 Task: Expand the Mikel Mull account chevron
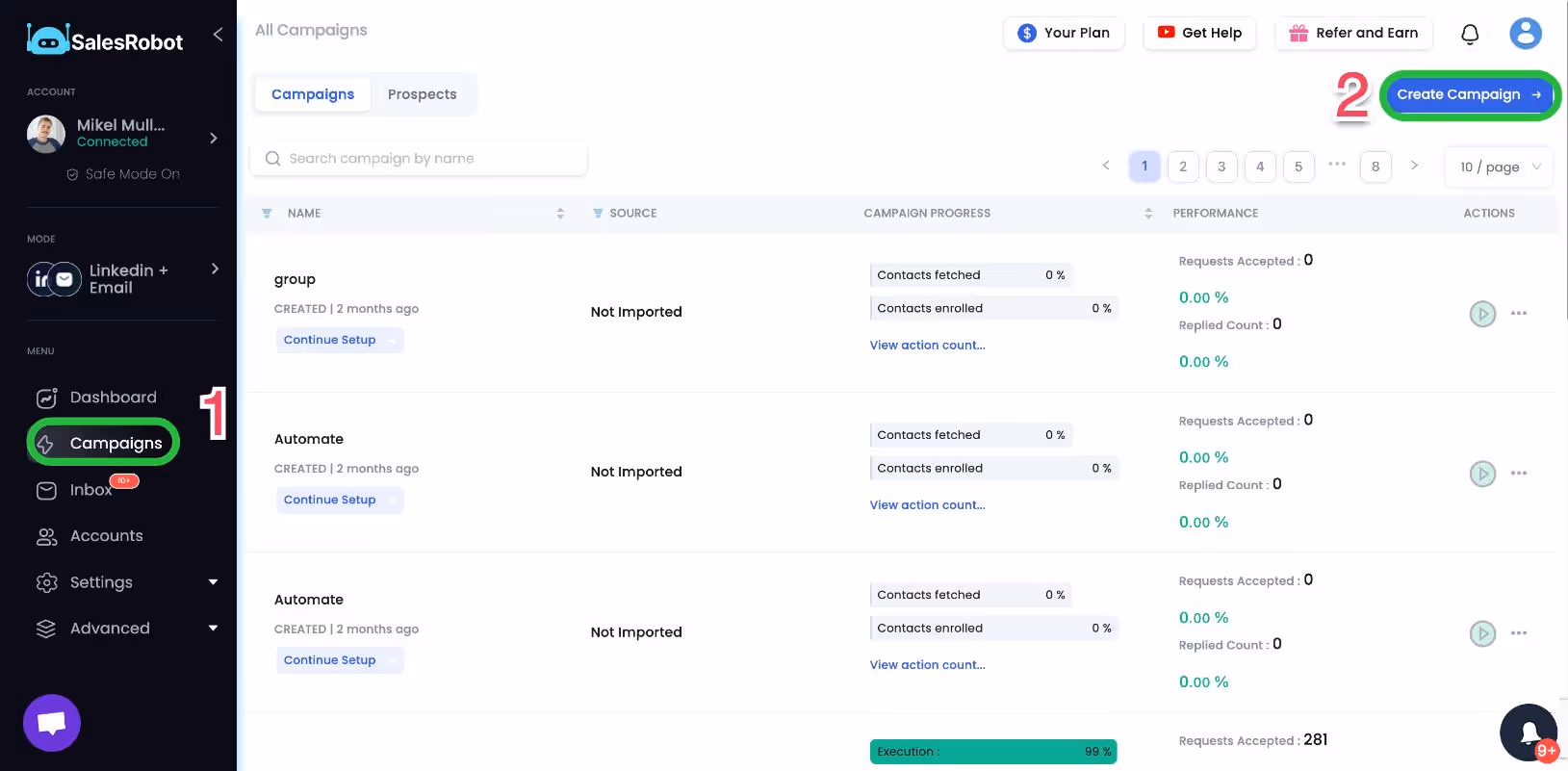(x=214, y=139)
